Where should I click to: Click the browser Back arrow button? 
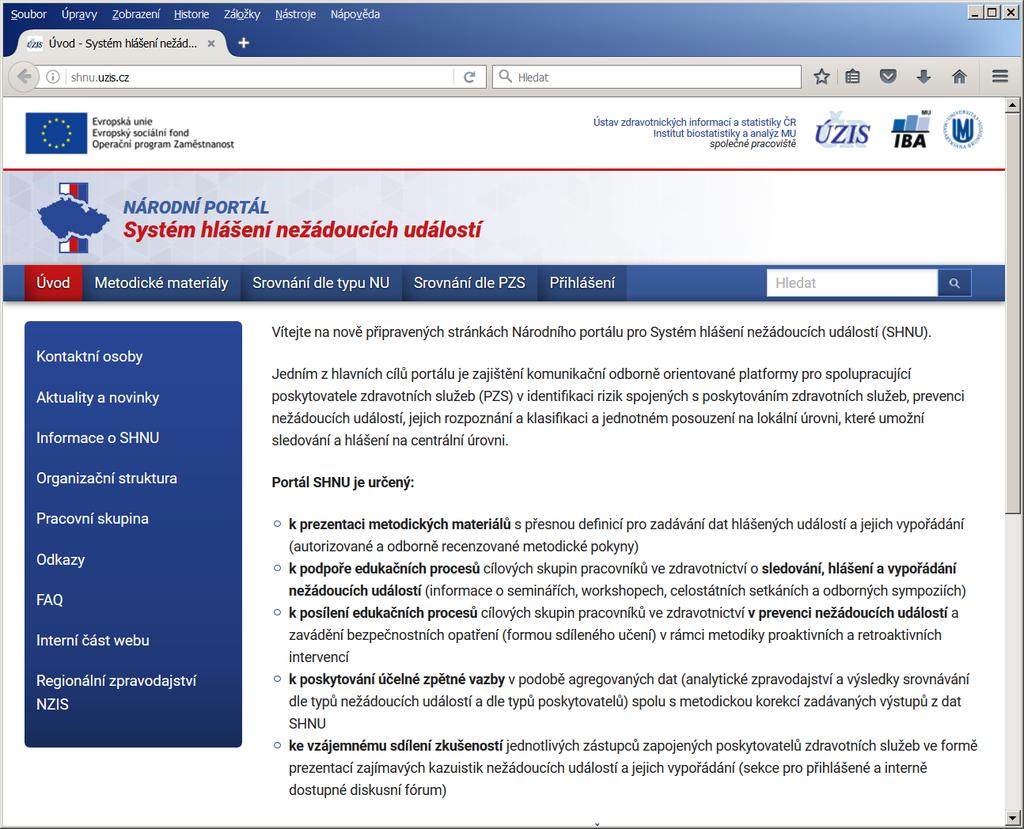click(x=24, y=76)
